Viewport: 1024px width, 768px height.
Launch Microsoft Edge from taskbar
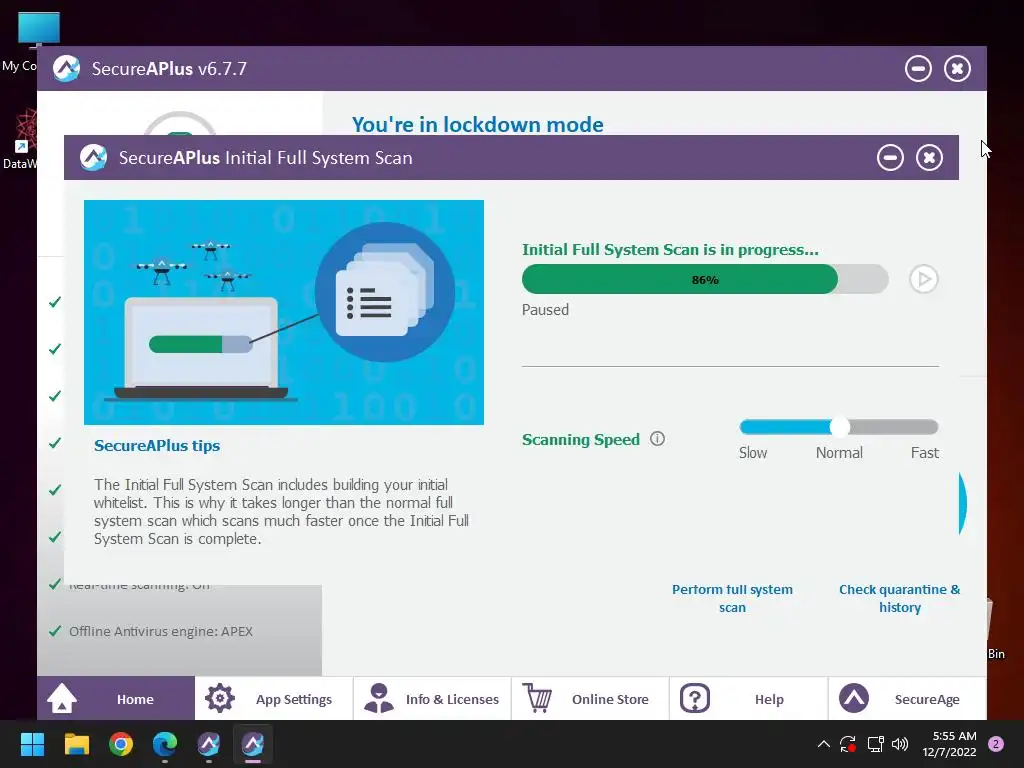tap(165, 744)
